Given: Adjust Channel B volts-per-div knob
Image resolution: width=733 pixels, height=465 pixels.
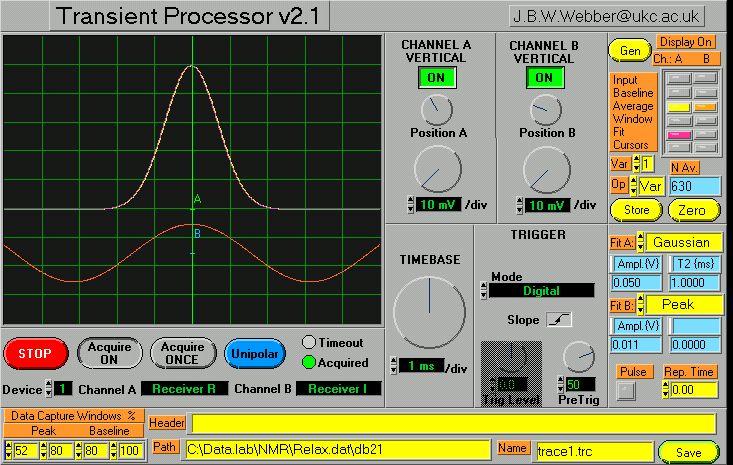Looking at the screenshot, I should pyautogui.click(x=547, y=170).
